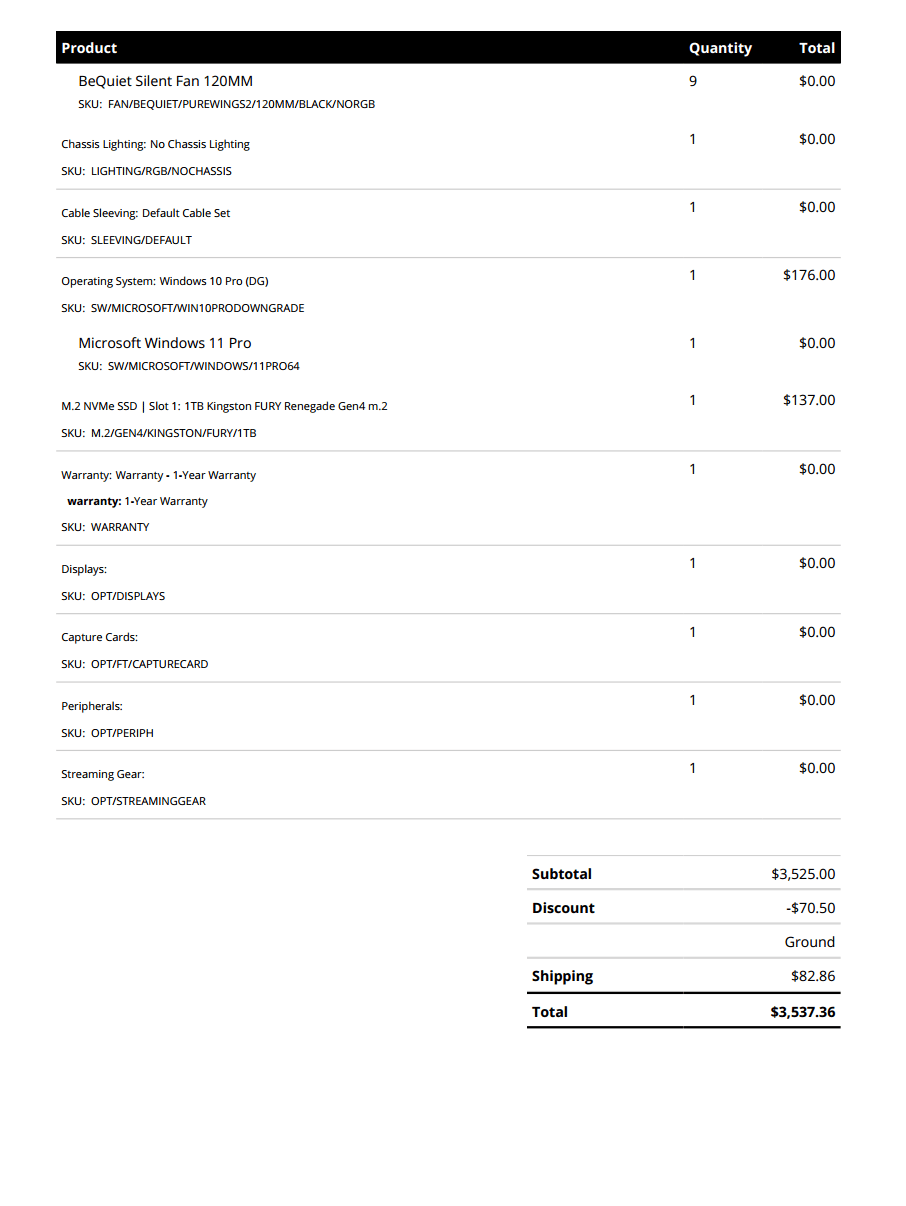The height and width of the screenshot is (1206, 906).
Task: Click the Streaming Gear: row label
Action: [x=103, y=774]
